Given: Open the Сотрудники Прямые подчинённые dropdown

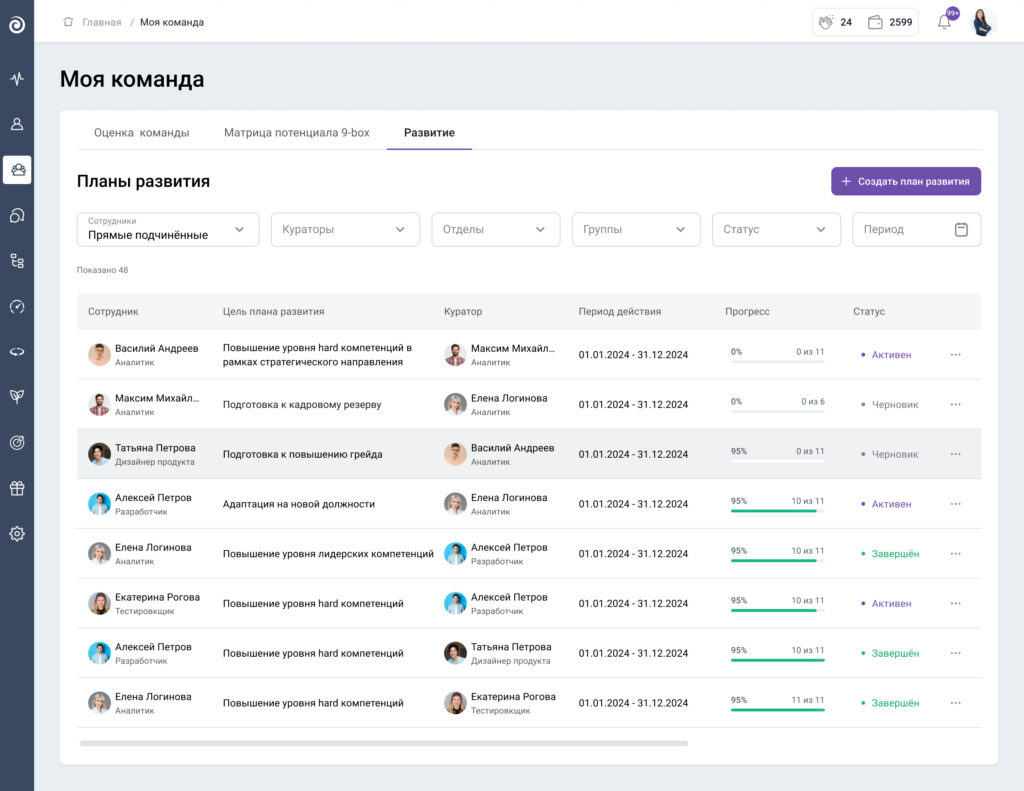Looking at the screenshot, I should (168, 229).
